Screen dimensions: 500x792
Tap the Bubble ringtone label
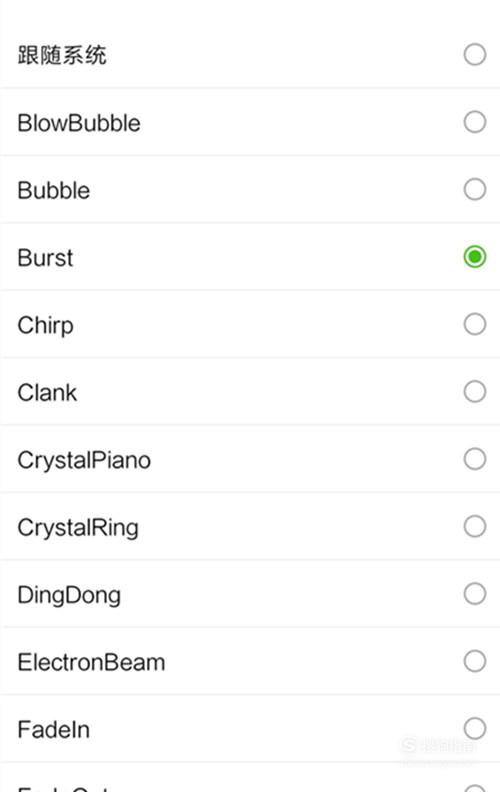(x=54, y=190)
